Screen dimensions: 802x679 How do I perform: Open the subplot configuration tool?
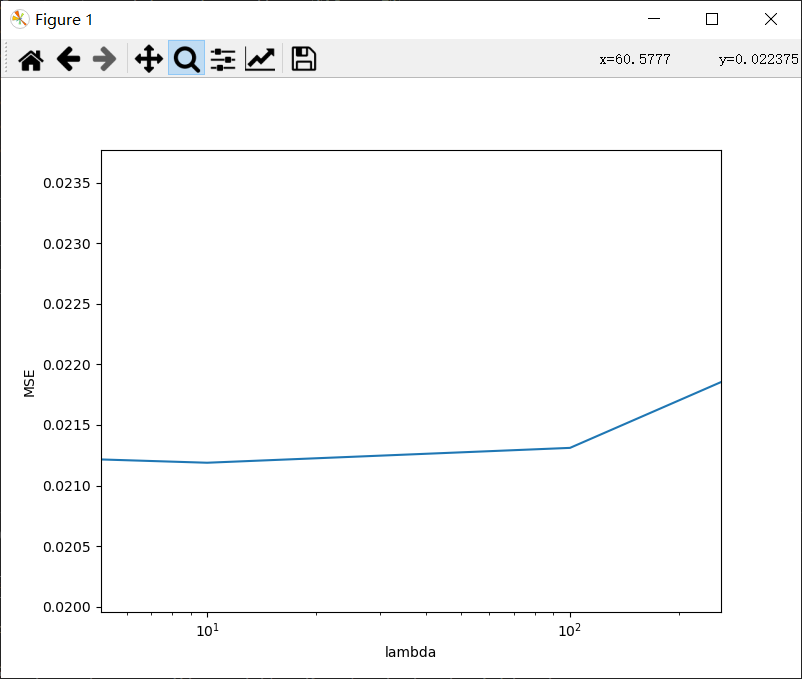[222, 59]
